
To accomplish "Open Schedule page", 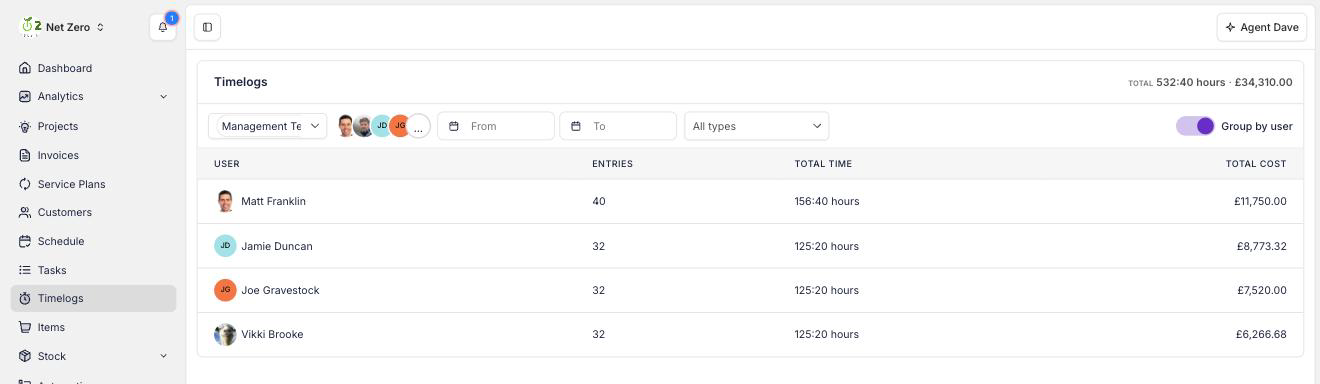I will point(94,241).
